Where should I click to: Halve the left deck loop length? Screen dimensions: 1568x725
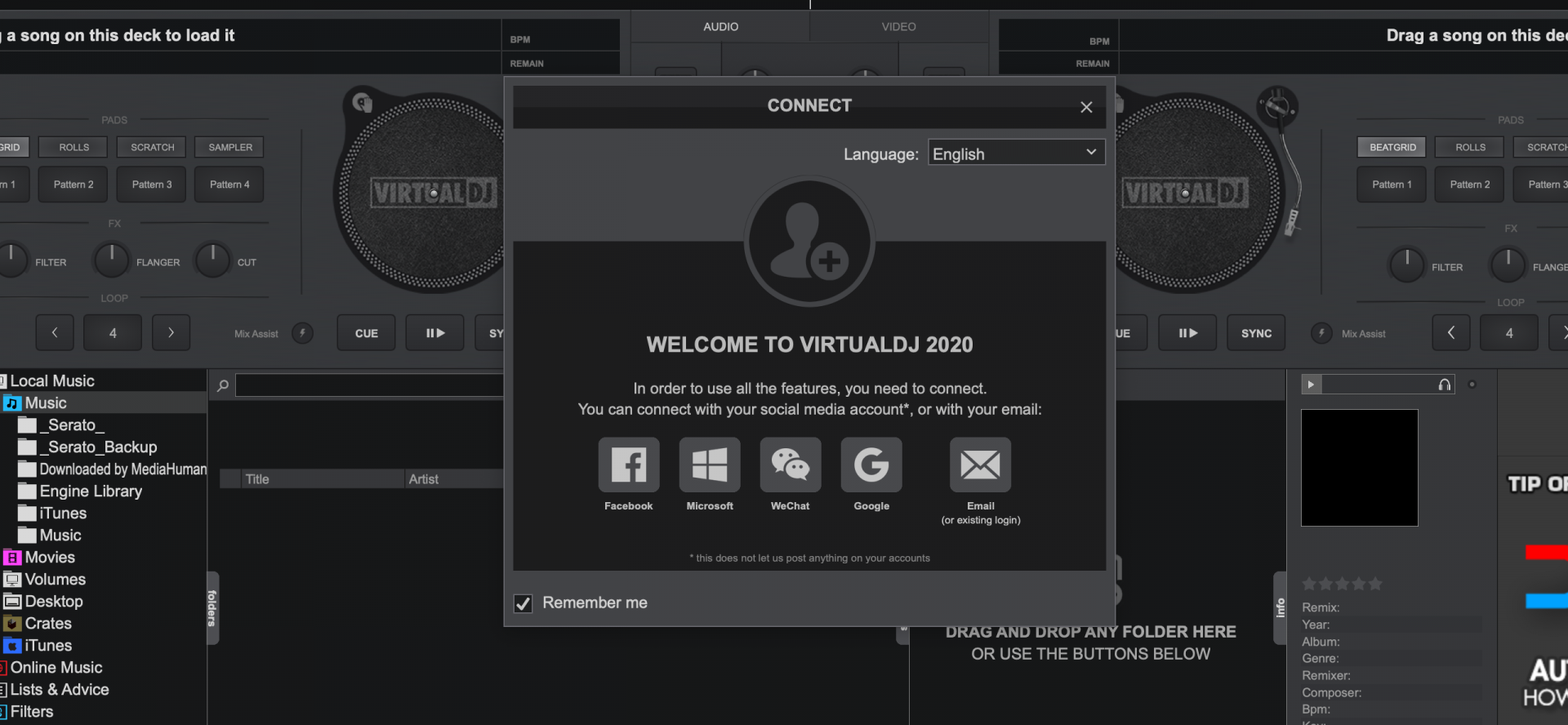point(55,333)
